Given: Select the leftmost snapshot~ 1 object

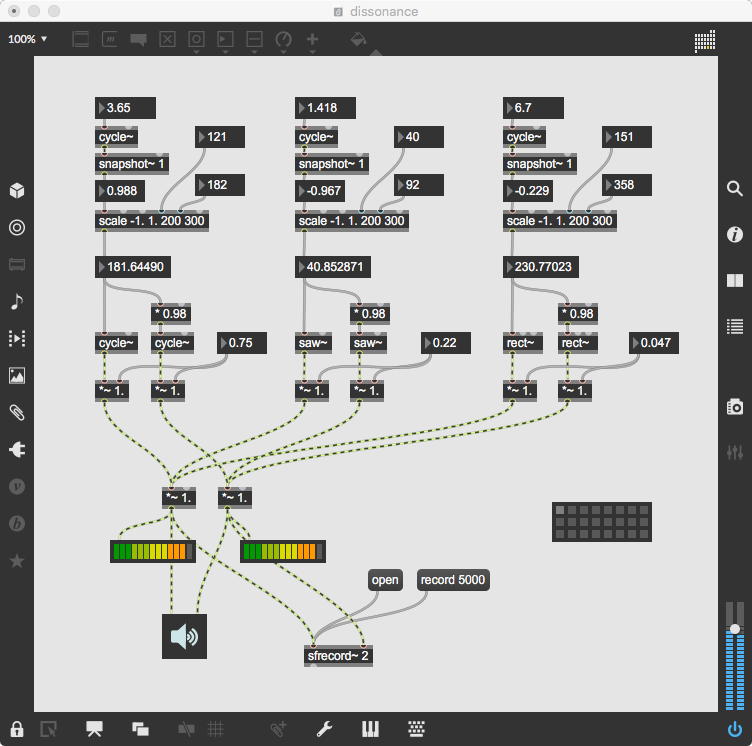Looking at the screenshot, I should click(131, 164).
